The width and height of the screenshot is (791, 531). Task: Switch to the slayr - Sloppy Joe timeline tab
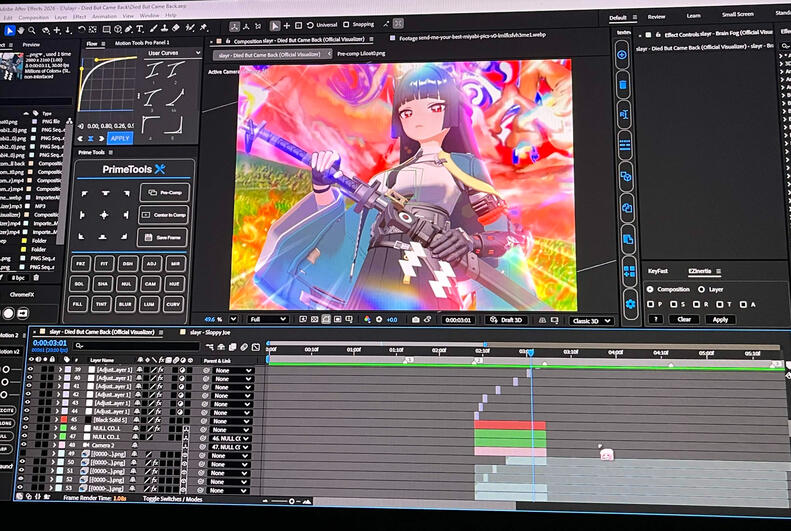[210, 332]
